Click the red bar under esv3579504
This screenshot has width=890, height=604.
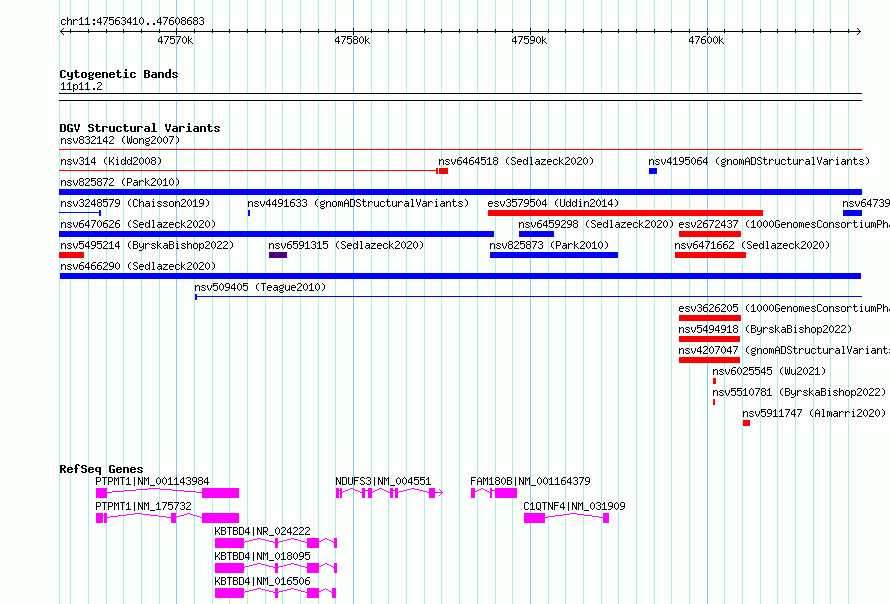tap(625, 213)
